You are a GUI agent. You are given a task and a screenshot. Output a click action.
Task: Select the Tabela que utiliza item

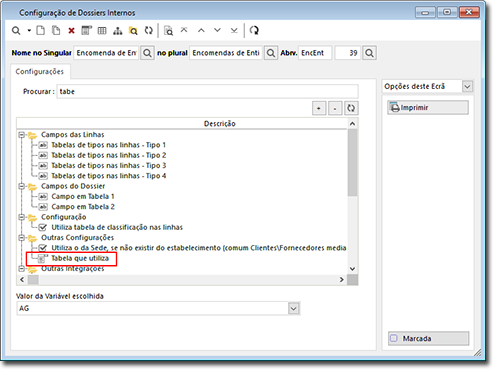pos(80,258)
